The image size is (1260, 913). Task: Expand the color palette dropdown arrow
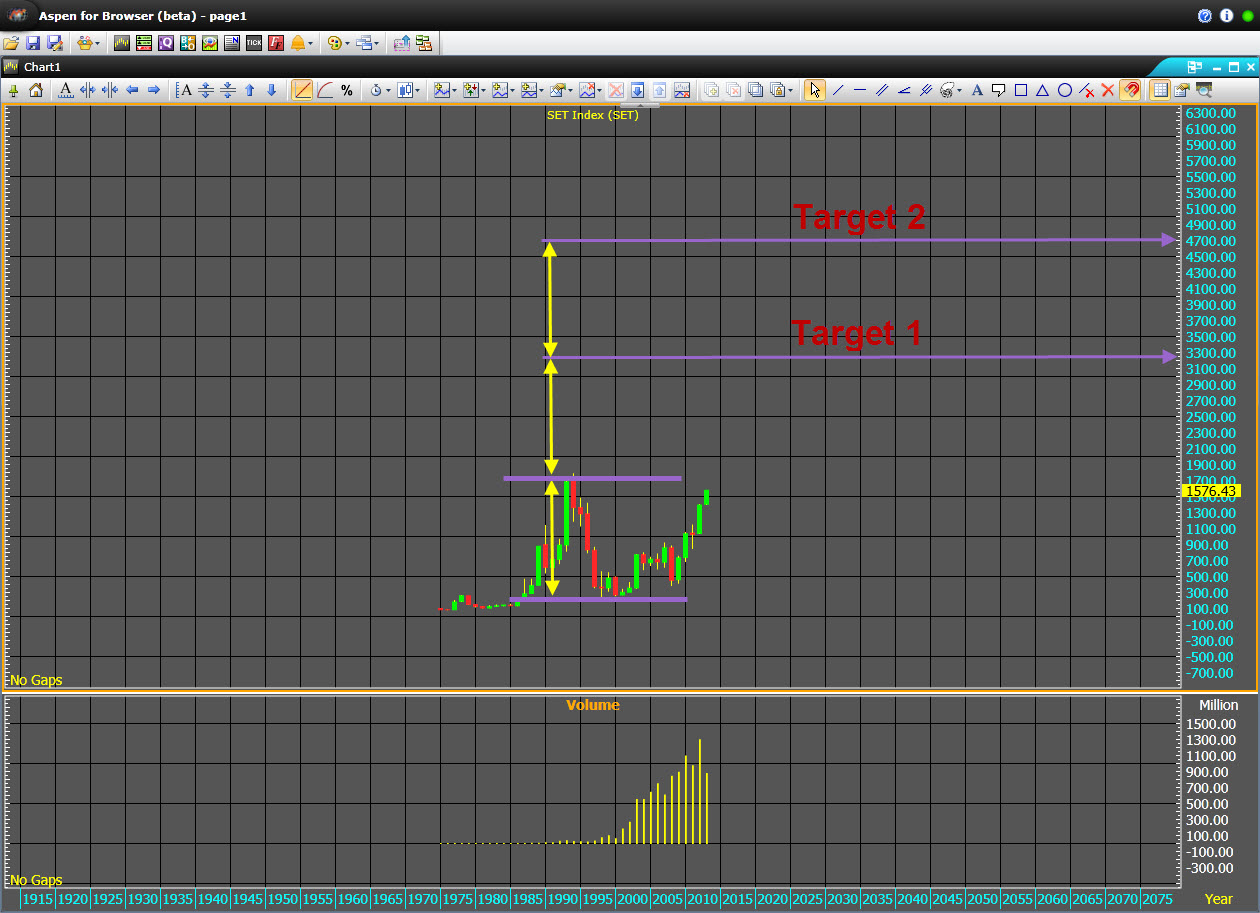[348, 43]
